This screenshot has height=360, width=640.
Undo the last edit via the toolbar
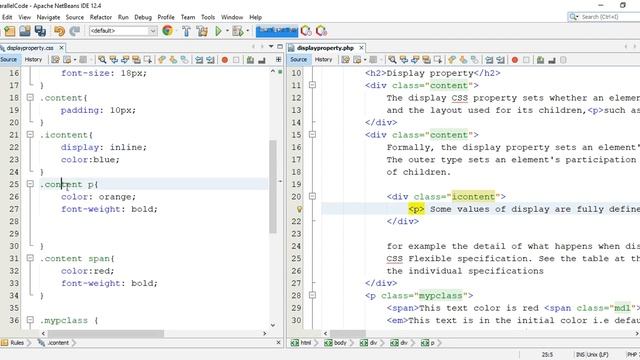60,31
